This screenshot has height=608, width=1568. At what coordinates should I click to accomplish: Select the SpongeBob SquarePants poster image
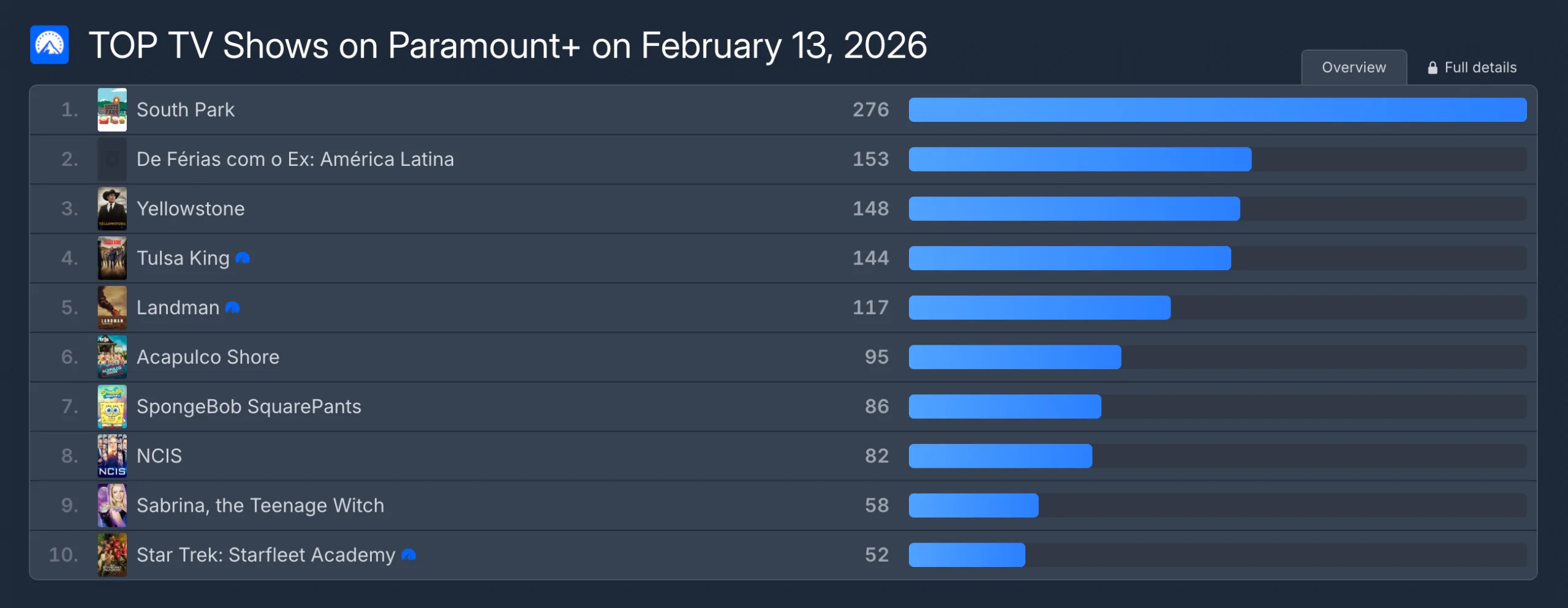112,407
